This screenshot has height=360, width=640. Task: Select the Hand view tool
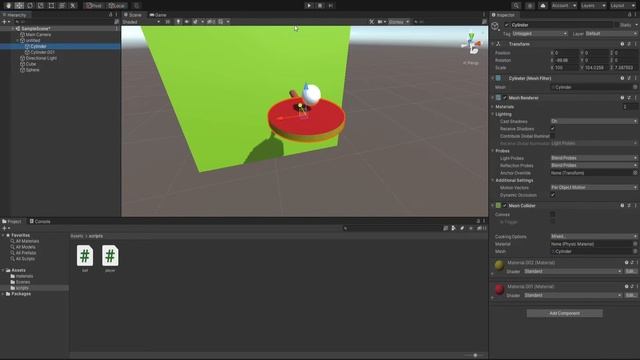click(x=8, y=6)
